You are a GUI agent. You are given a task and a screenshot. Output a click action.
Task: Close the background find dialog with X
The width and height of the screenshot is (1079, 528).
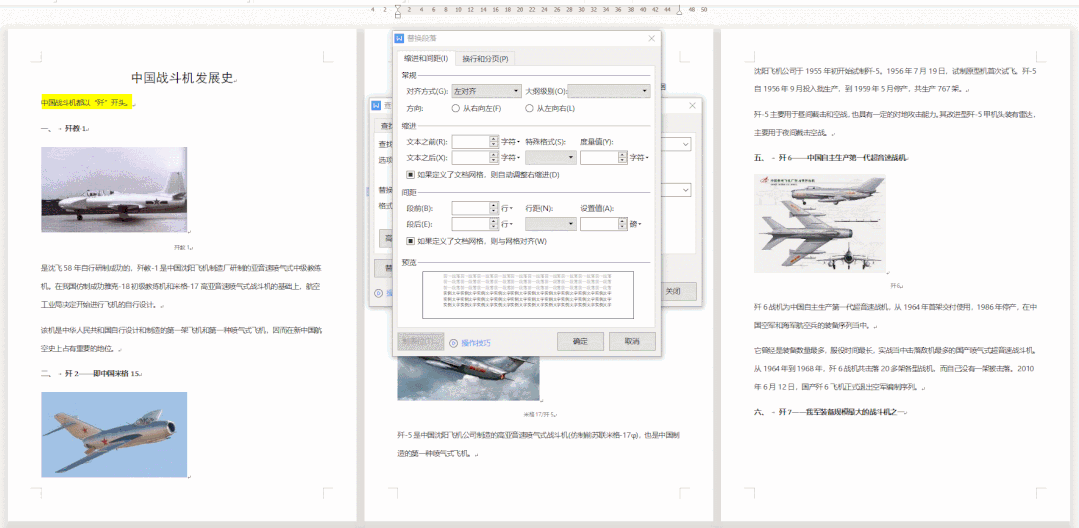pyautogui.click(x=692, y=105)
